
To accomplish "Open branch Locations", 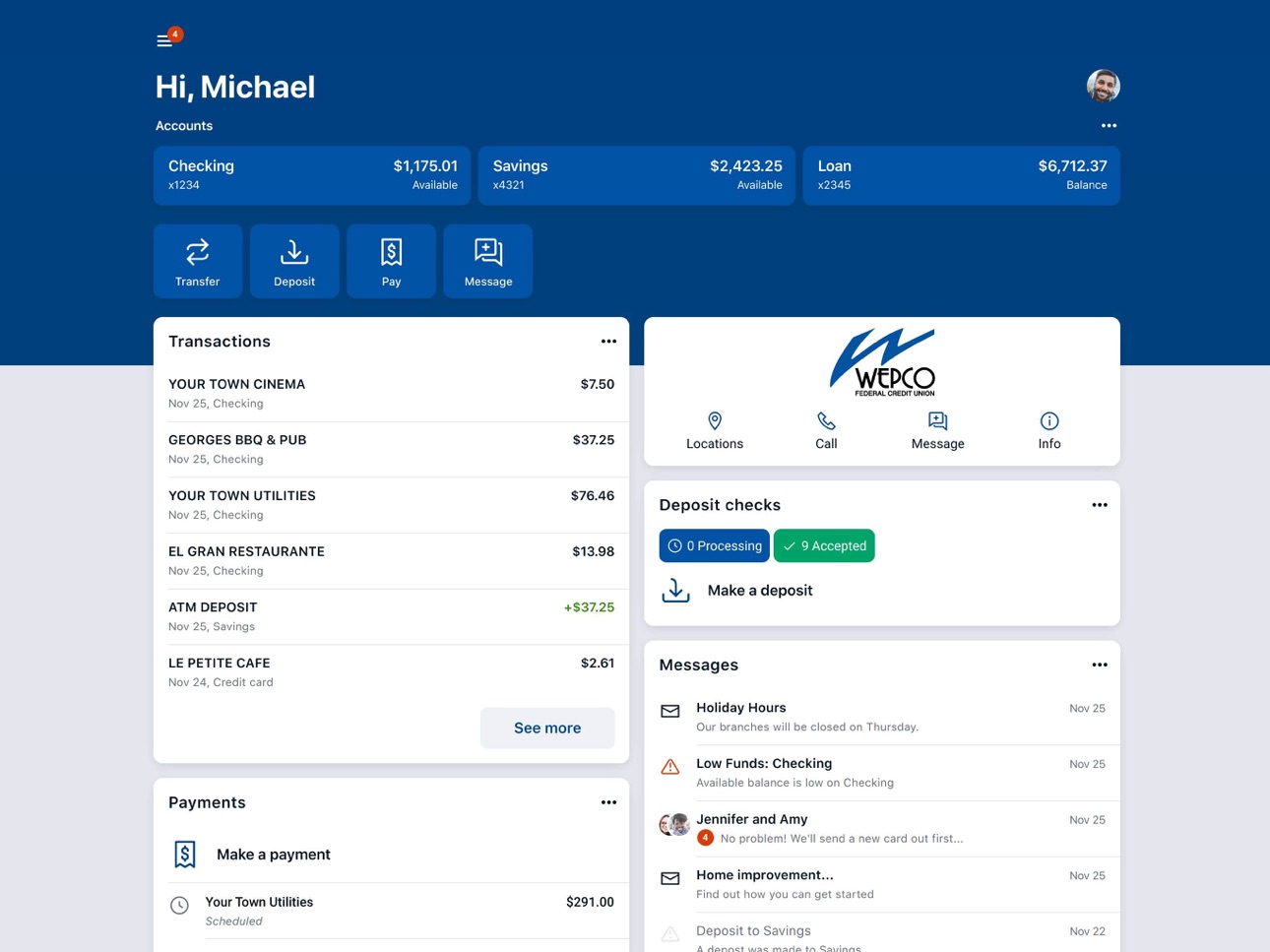I will click(x=715, y=431).
